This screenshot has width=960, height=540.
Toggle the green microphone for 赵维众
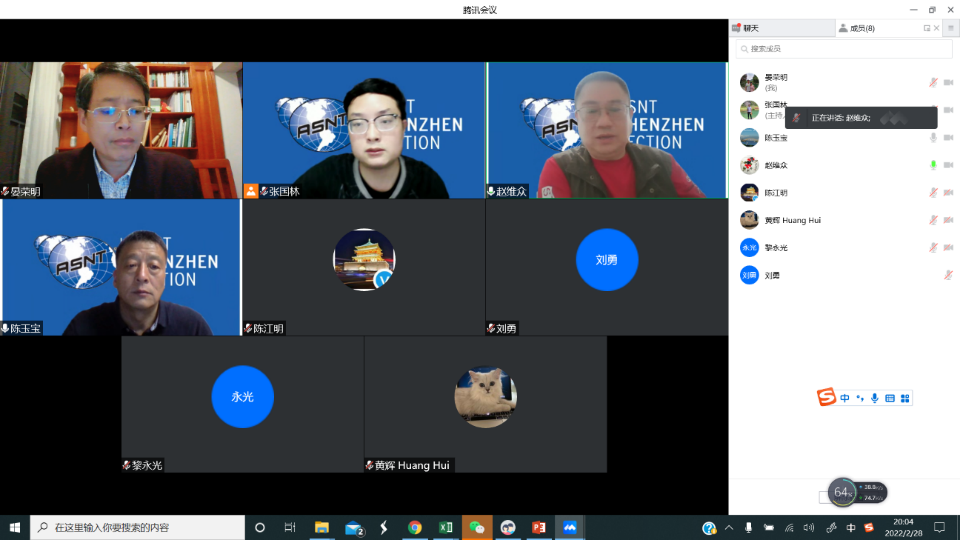coord(933,165)
